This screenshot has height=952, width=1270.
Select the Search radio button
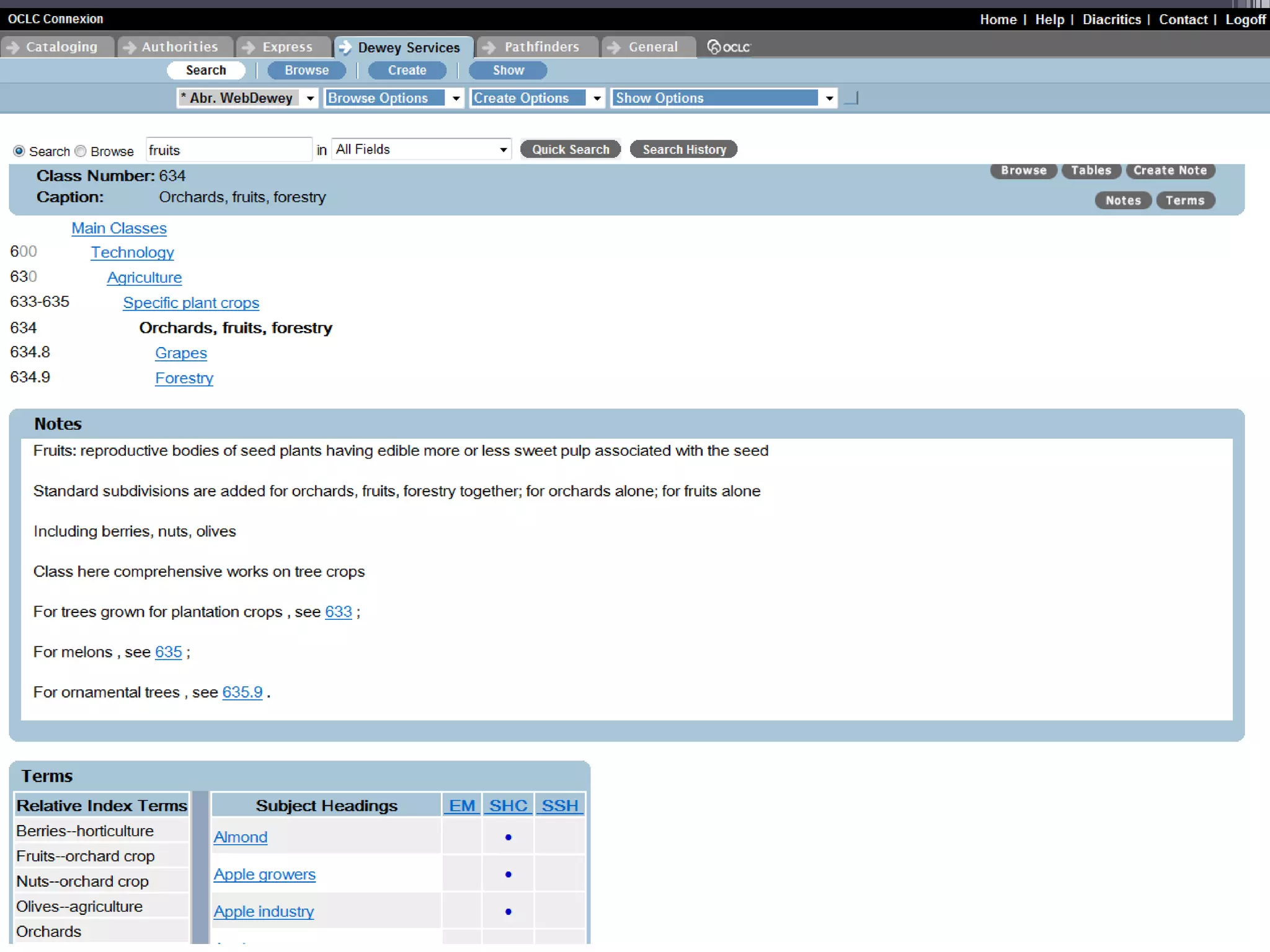click(x=19, y=151)
